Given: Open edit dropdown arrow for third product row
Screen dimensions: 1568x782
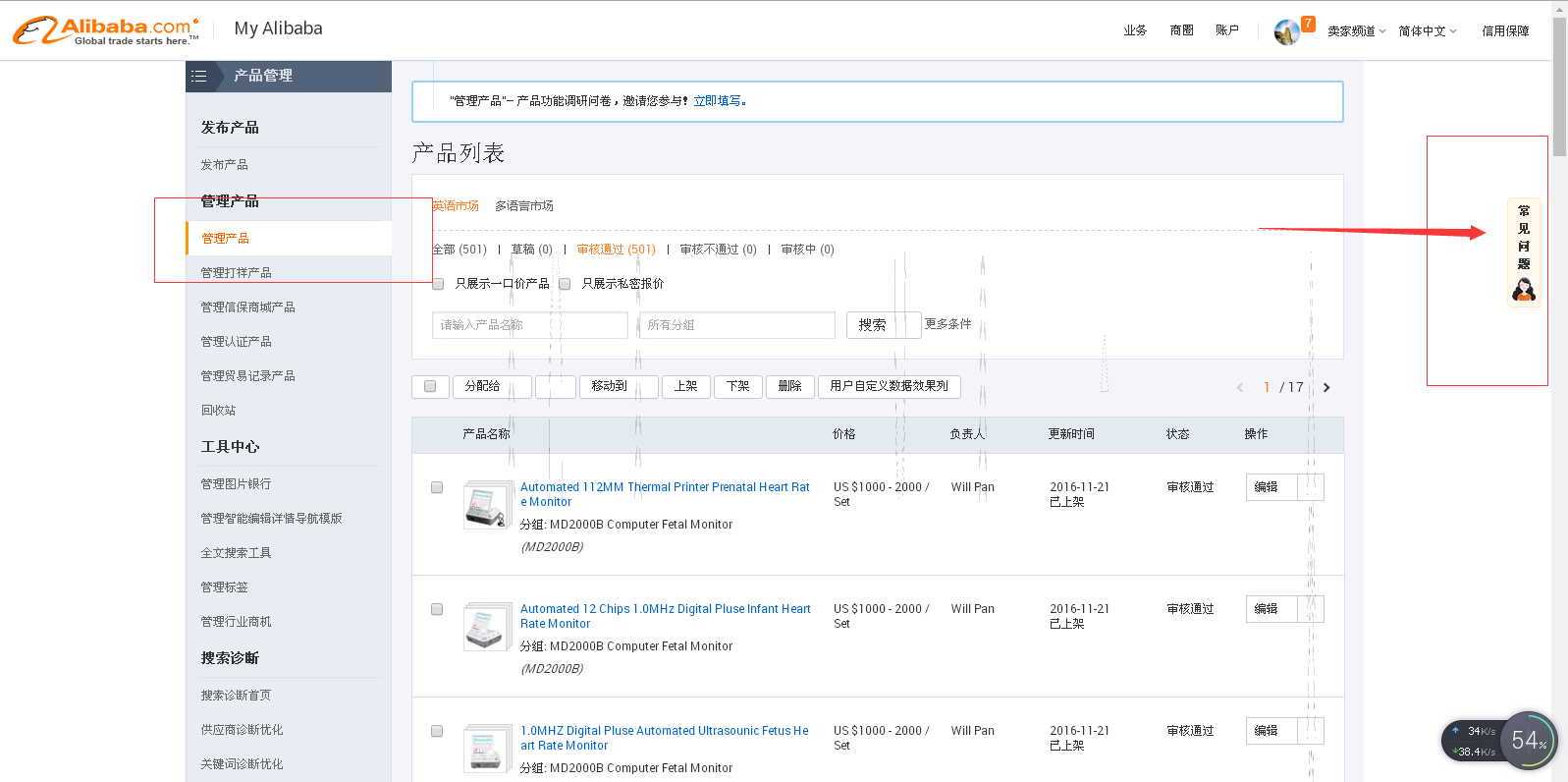Looking at the screenshot, I should (x=1311, y=731).
